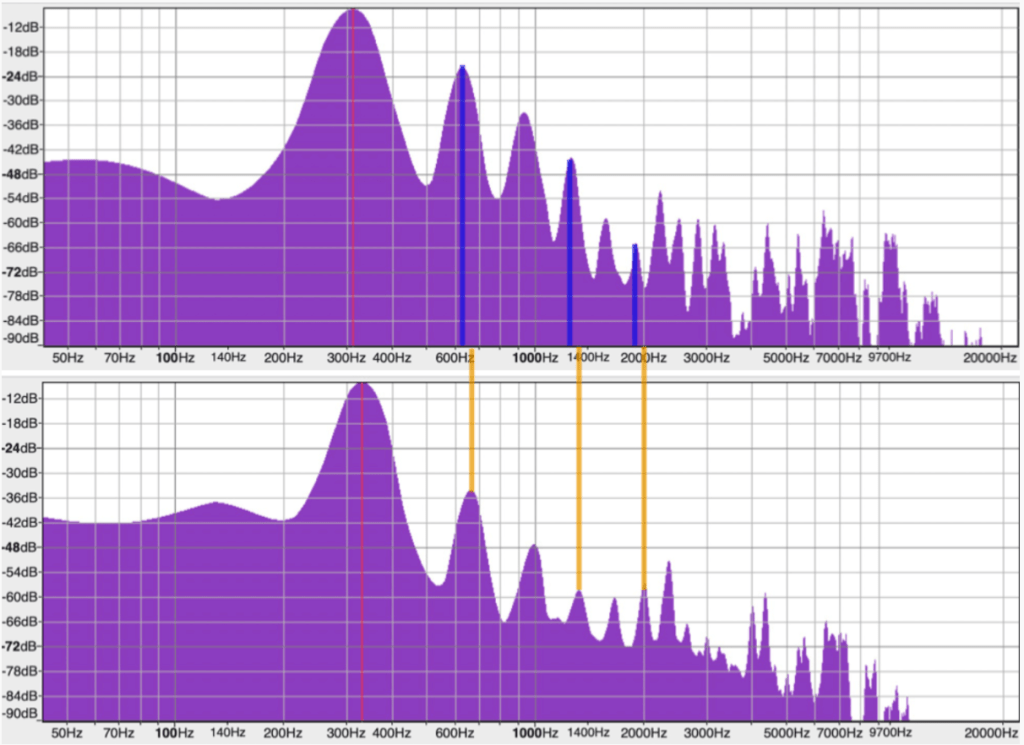
Task: Click the middle orange line in the bottom plot
Action: pyautogui.click(x=578, y=470)
